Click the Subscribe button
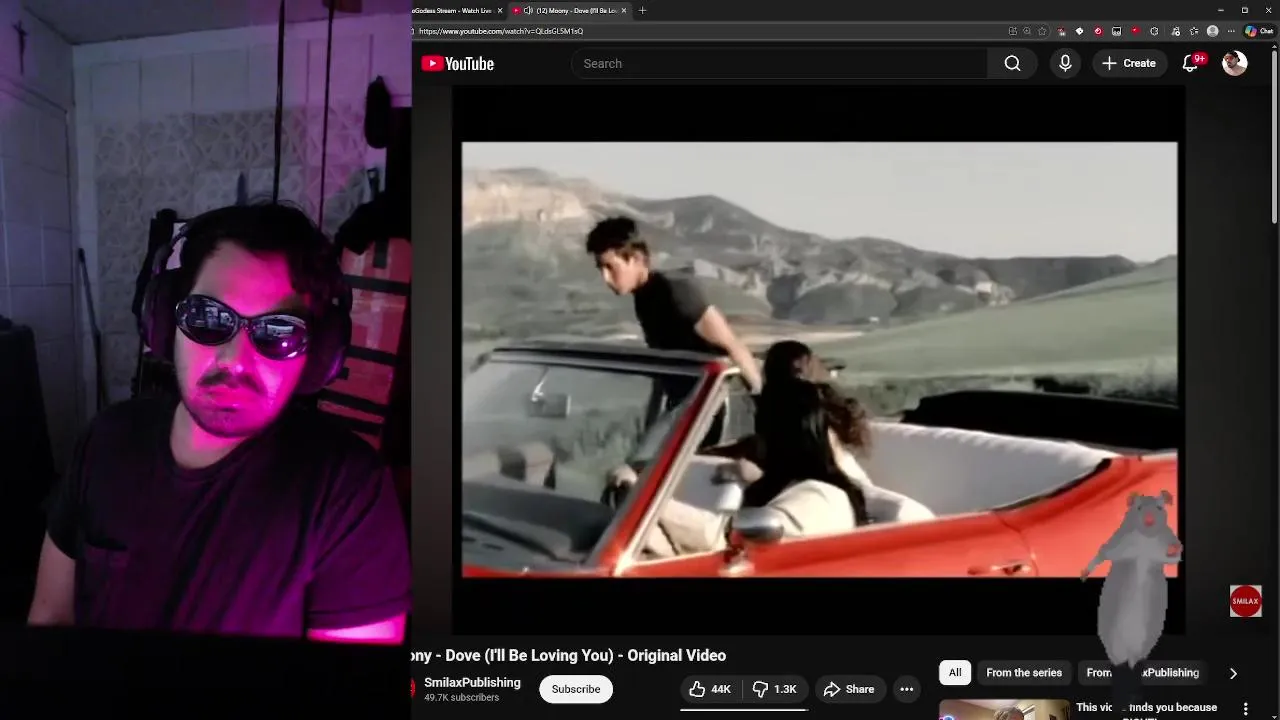 point(576,689)
